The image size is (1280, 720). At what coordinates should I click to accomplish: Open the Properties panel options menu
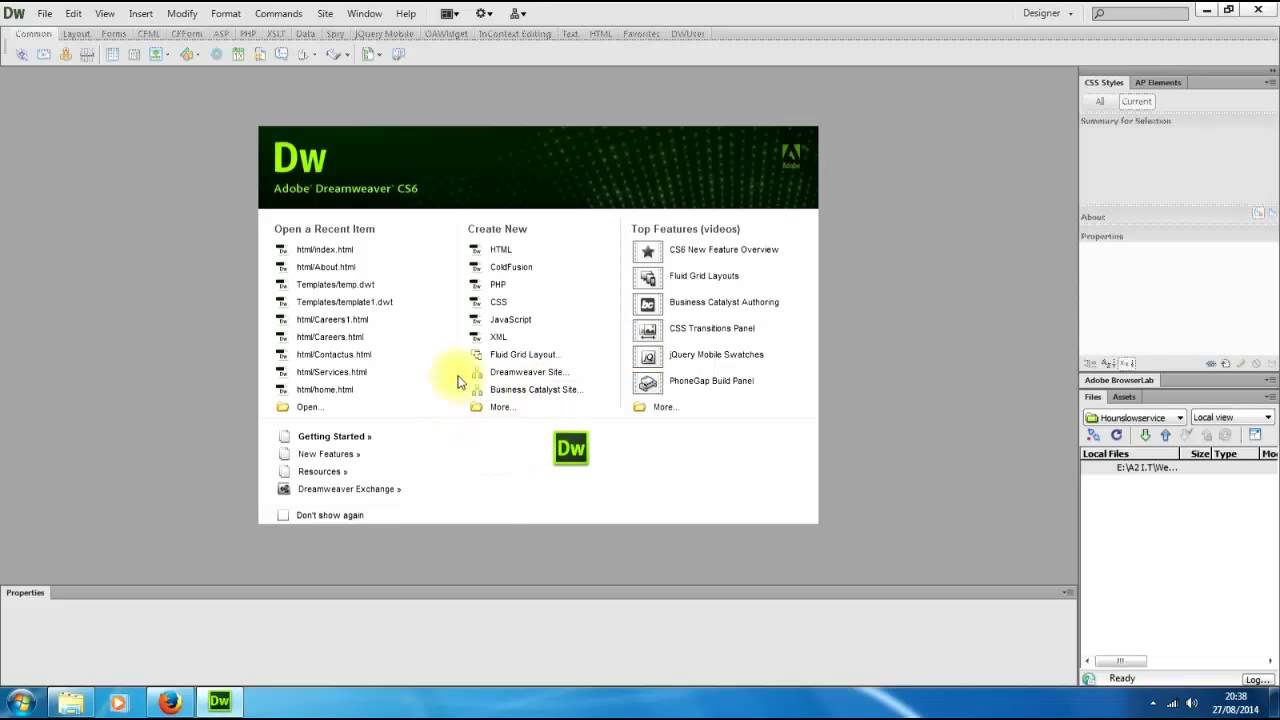coord(1068,592)
